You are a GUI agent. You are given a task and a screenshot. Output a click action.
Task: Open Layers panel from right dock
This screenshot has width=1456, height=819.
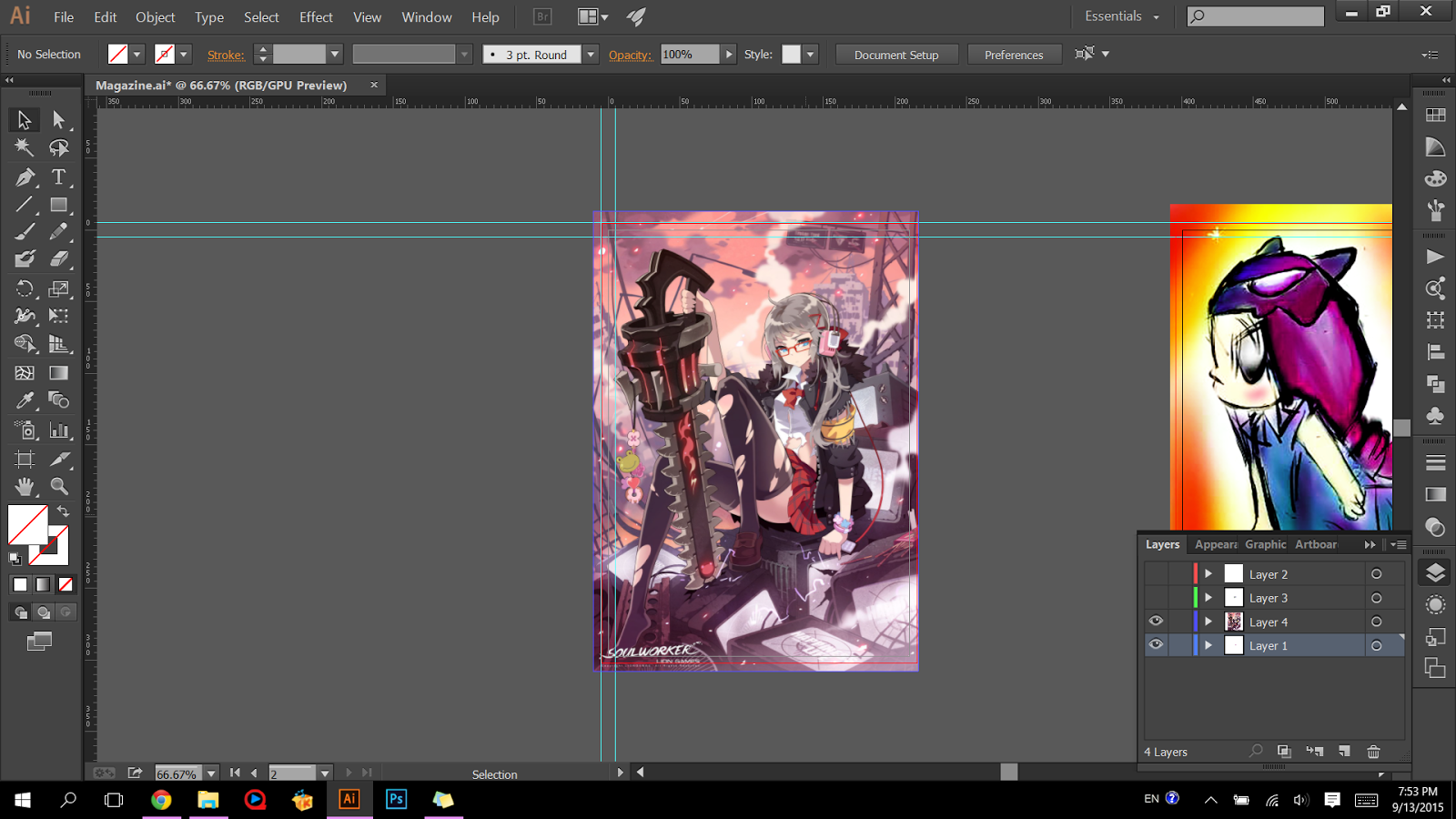1435,572
